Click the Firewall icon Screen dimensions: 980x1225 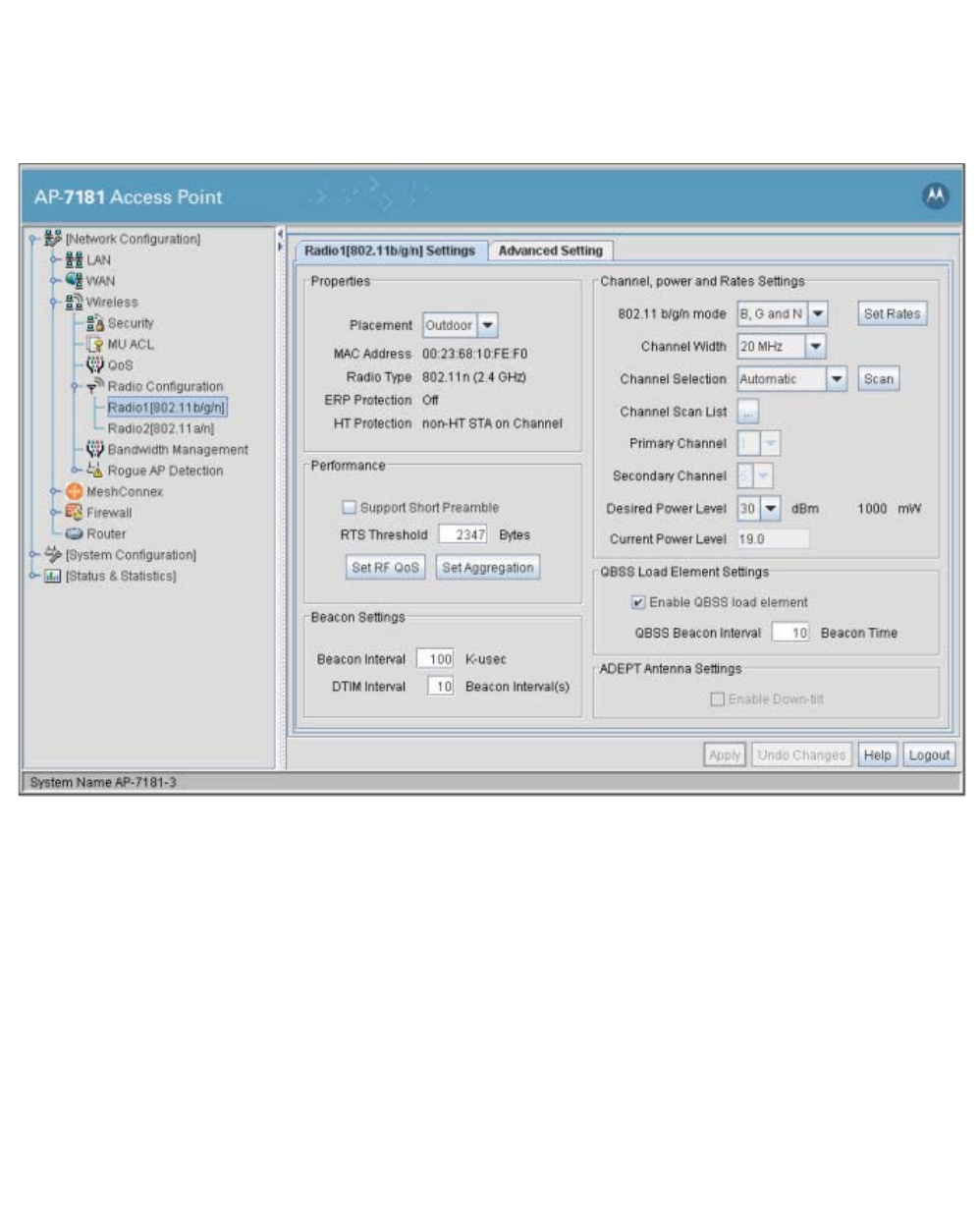click(x=74, y=513)
